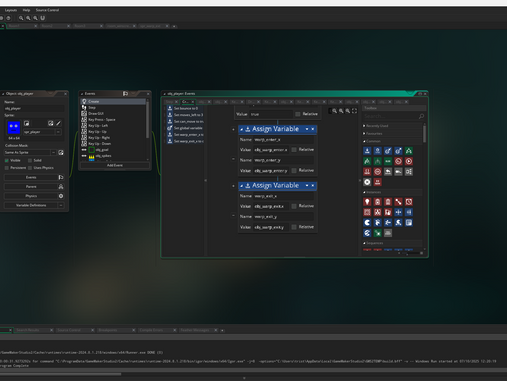This screenshot has height=381, width=507.
Task: Click the gray return-arrow icon in Toolbox Common
Action: (388, 172)
